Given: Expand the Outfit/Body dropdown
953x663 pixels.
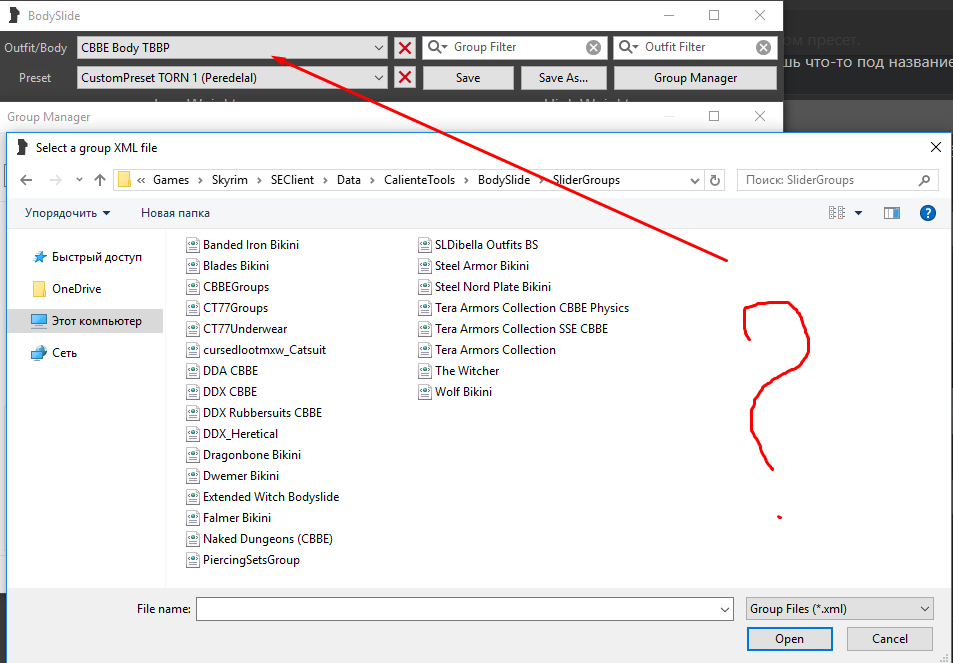Looking at the screenshot, I should pyautogui.click(x=378, y=47).
